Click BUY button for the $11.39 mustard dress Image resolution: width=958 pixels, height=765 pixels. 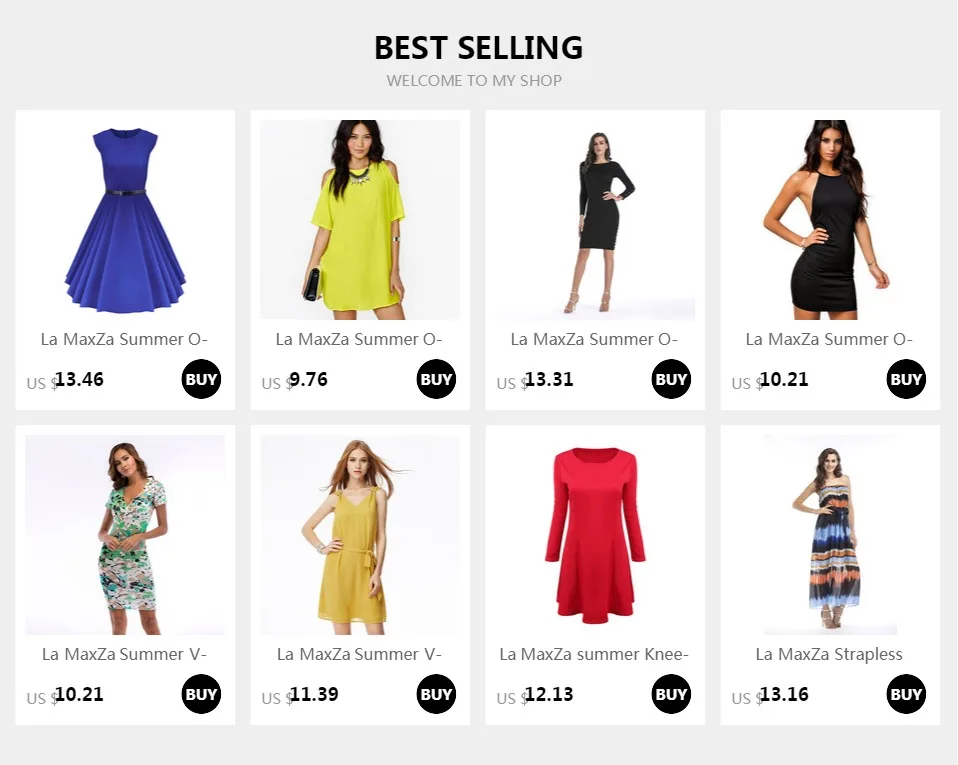click(436, 694)
